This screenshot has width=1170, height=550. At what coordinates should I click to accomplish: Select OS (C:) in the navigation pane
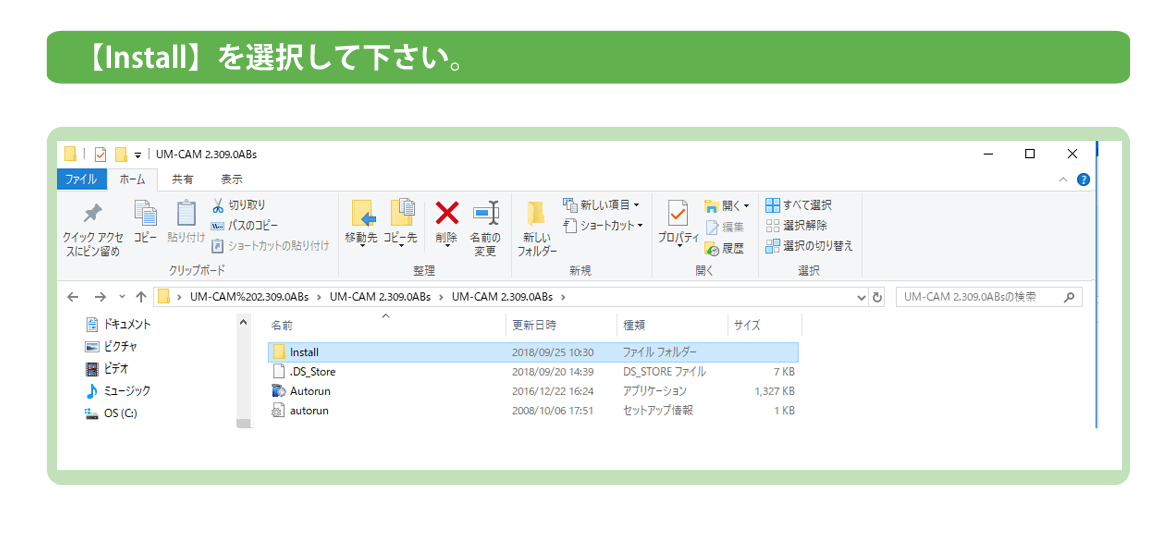click(x=120, y=413)
